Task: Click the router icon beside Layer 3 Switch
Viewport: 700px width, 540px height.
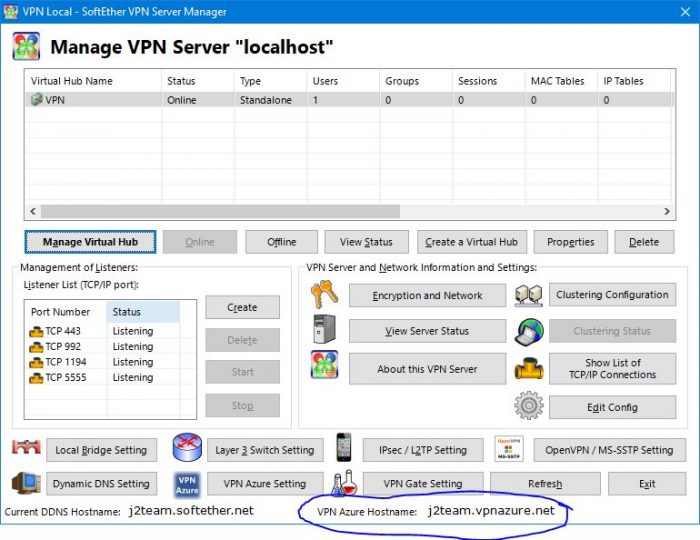Action: click(187, 447)
